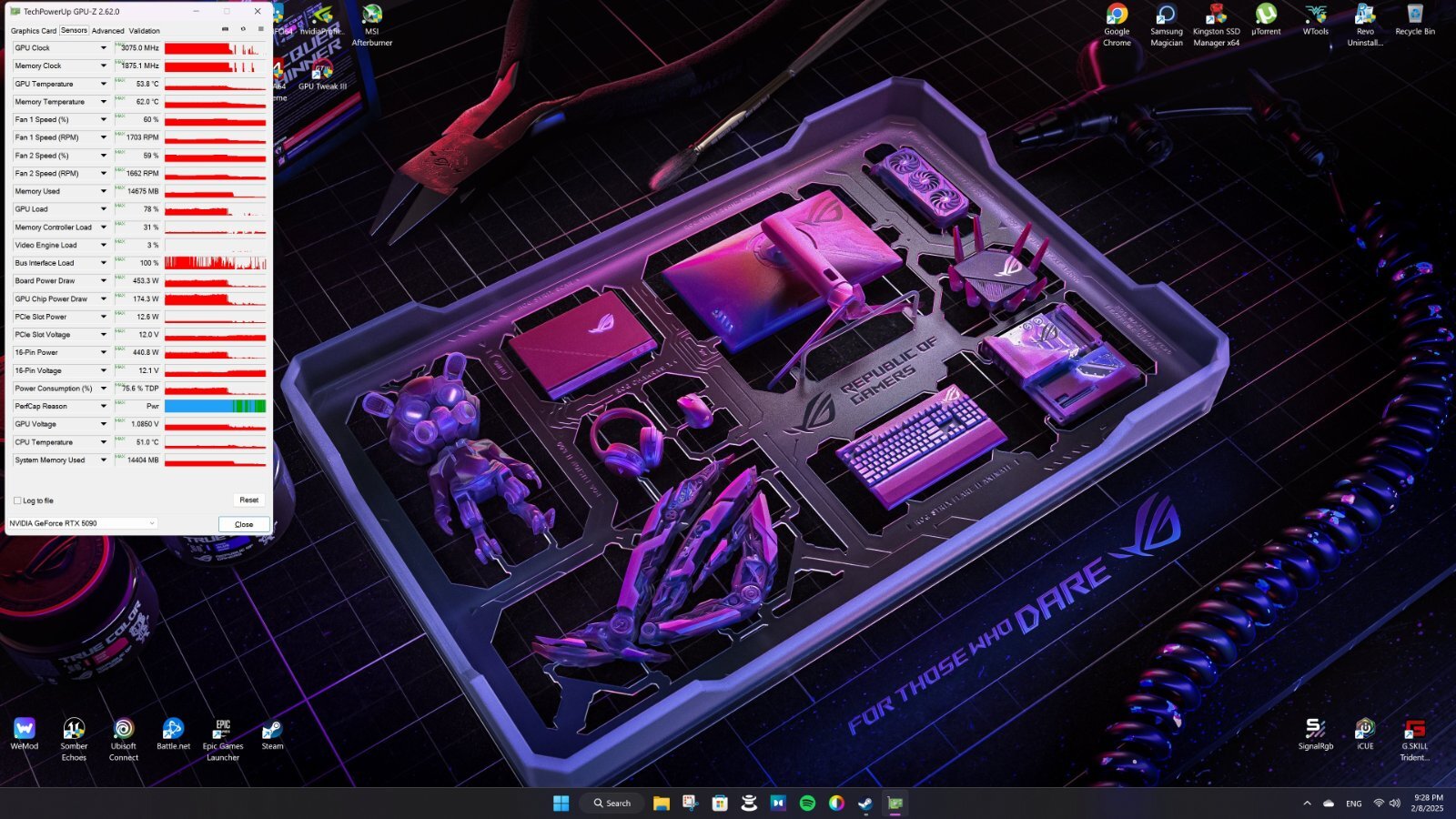Expand the Fan 1 Speed (%) dropdown
The height and width of the screenshot is (819, 1456).
(x=103, y=119)
